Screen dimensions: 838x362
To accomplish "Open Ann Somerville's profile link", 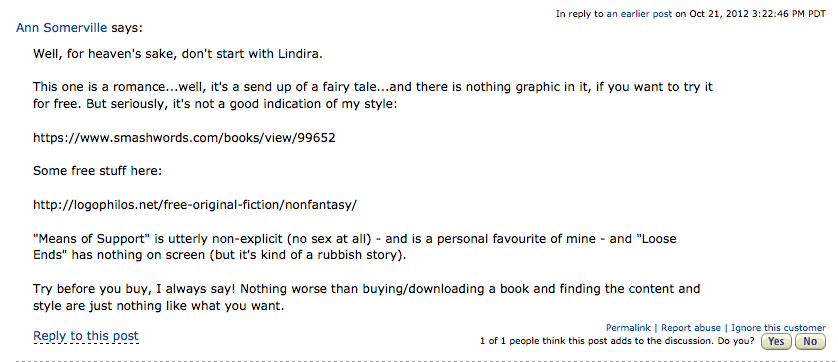I will tap(61, 28).
